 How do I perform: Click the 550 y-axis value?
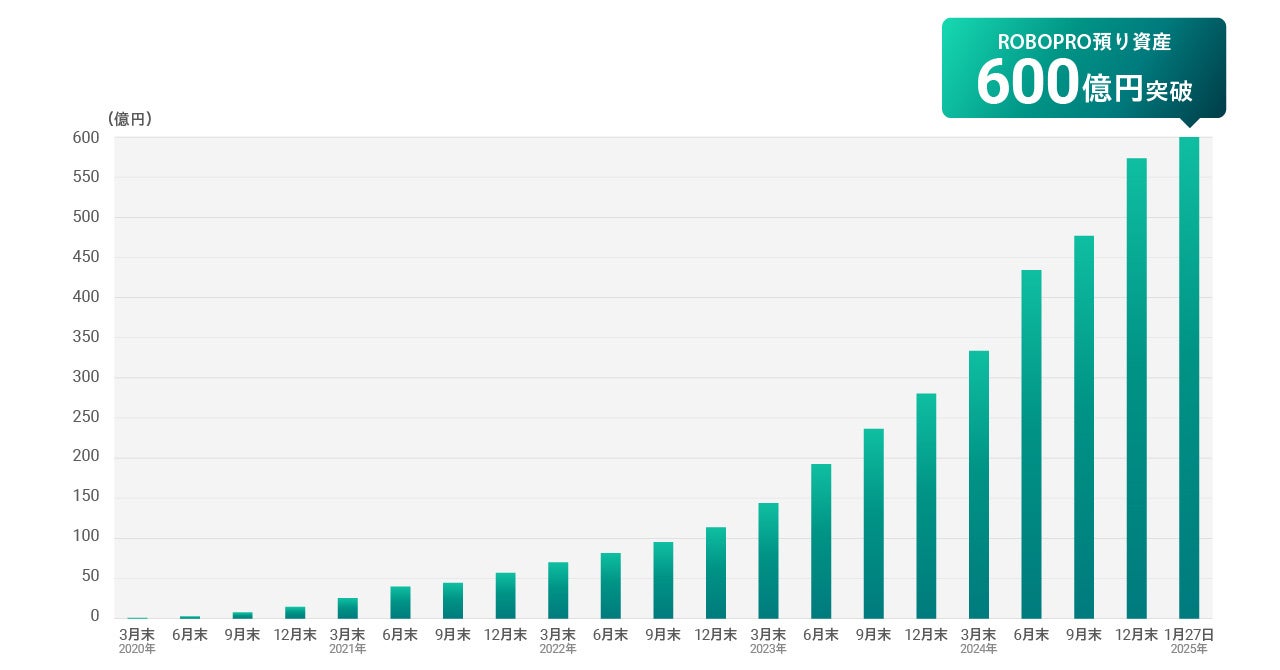pyautogui.click(x=85, y=178)
